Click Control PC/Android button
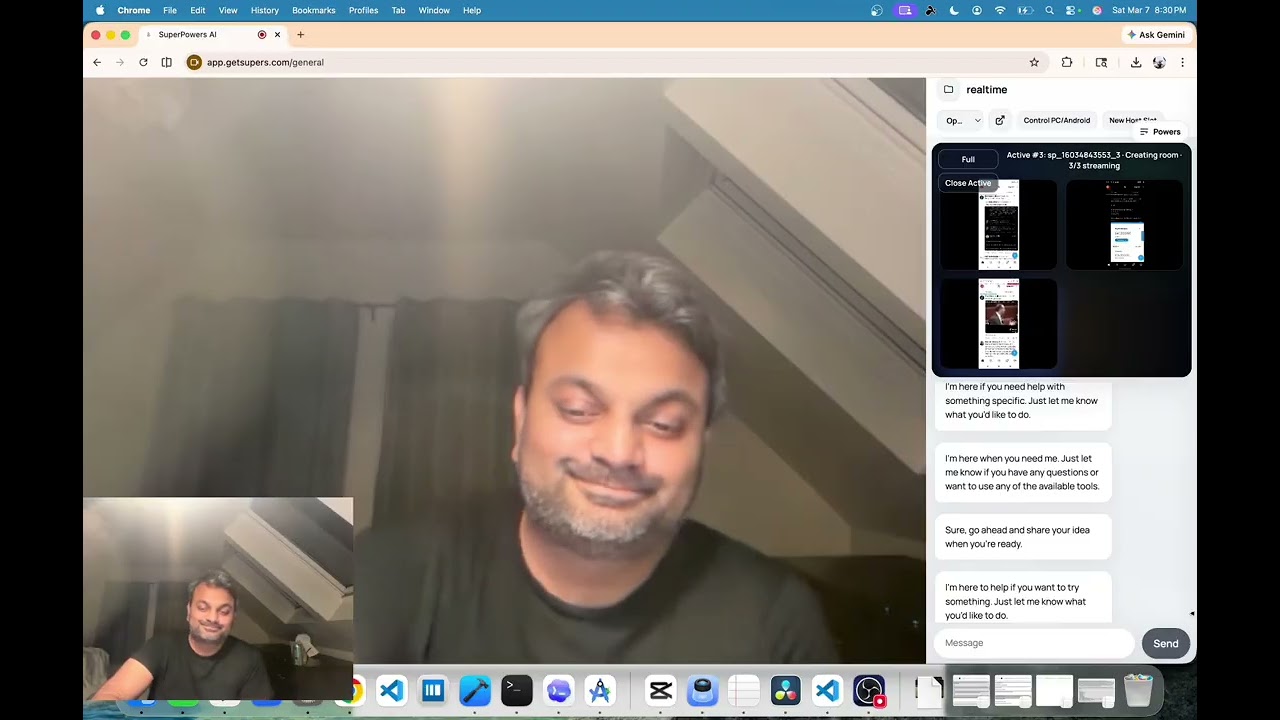The height and width of the screenshot is (720, 1280). click(x=1056, y=120)
